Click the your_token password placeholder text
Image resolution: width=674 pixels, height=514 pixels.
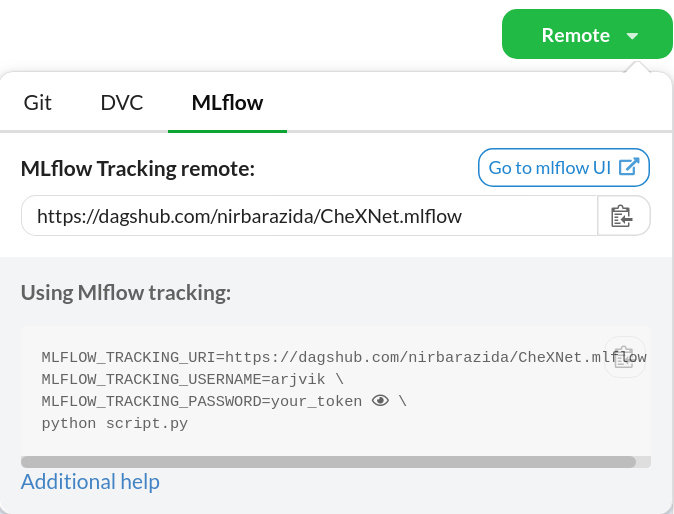point(316,401)
